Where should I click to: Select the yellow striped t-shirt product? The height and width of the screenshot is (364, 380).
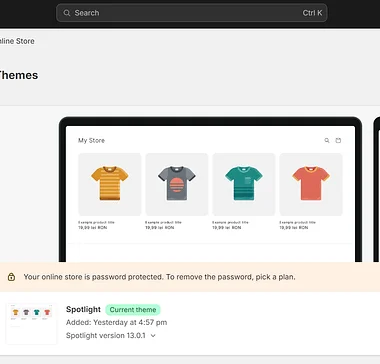110,184
